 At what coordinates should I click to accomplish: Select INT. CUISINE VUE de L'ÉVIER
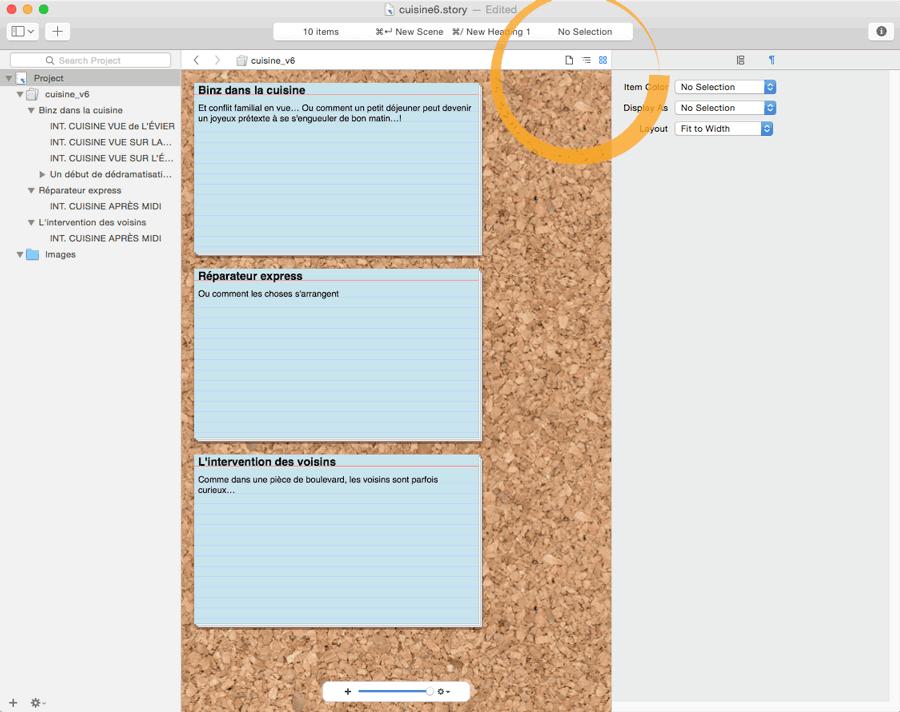point(112,126)
